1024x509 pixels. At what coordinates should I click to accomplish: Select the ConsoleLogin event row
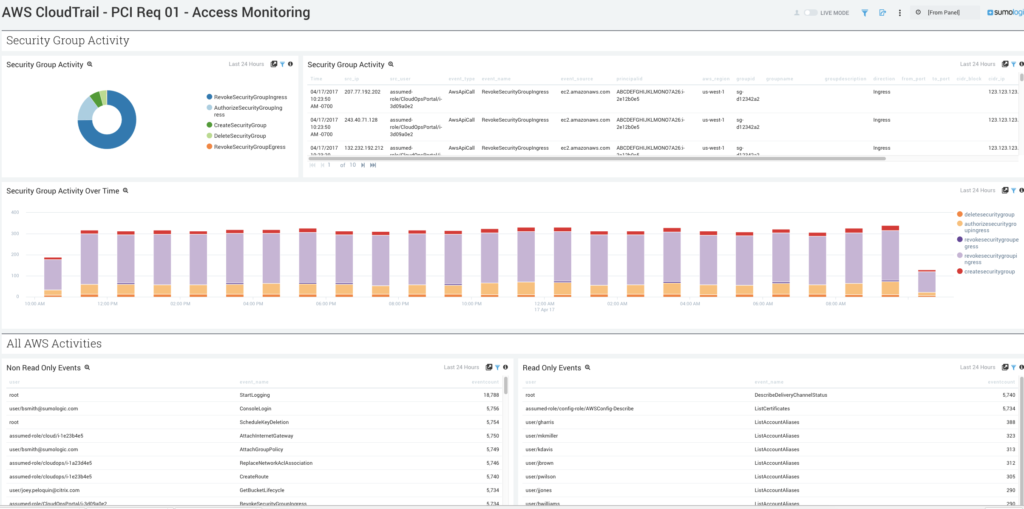[254, 408]
